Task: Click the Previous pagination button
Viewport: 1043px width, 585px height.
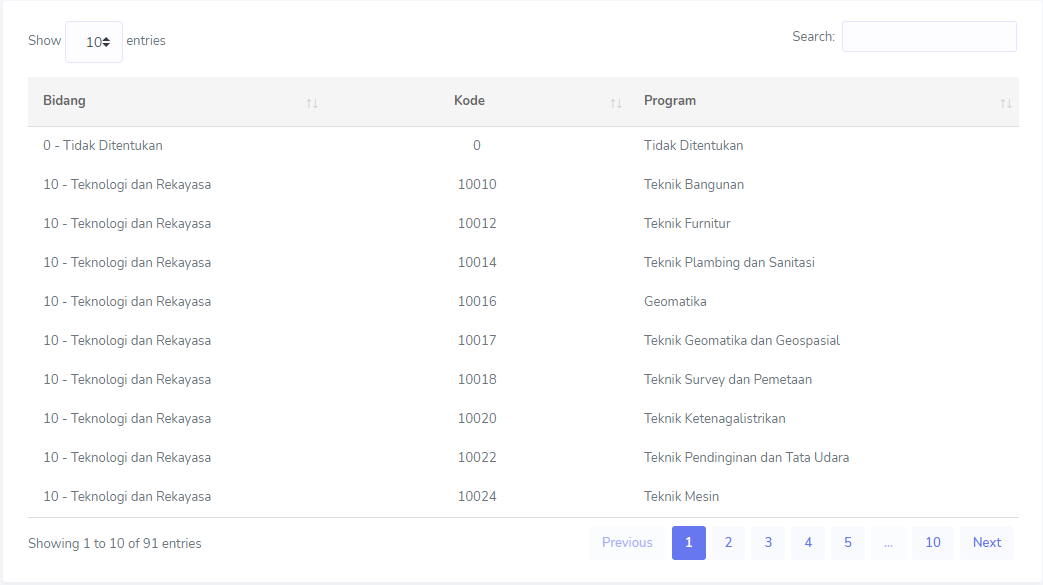Action: pyautogui.click(x=626, y=542)
